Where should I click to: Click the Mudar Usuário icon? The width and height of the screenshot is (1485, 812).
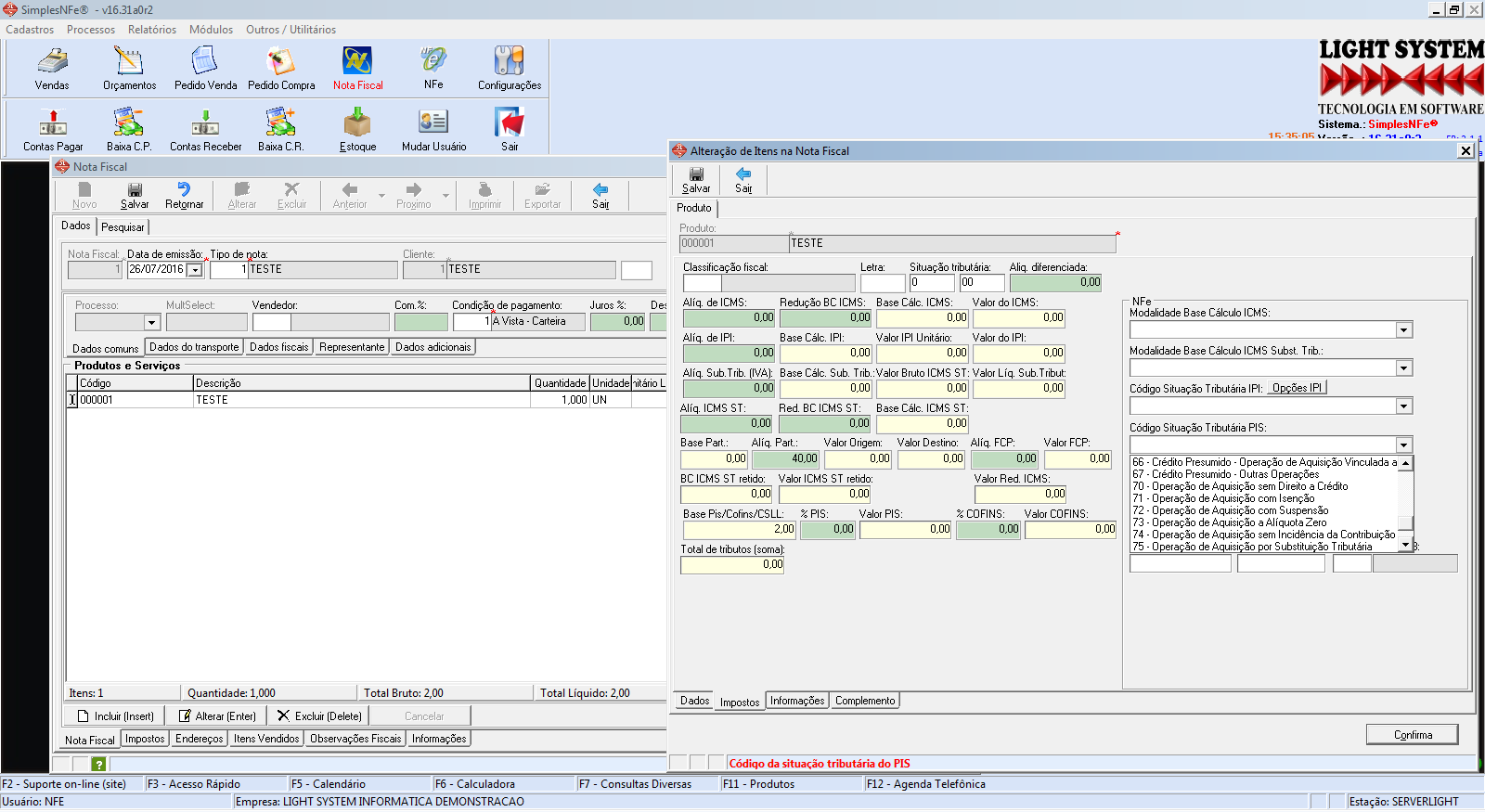click(433, 130)
